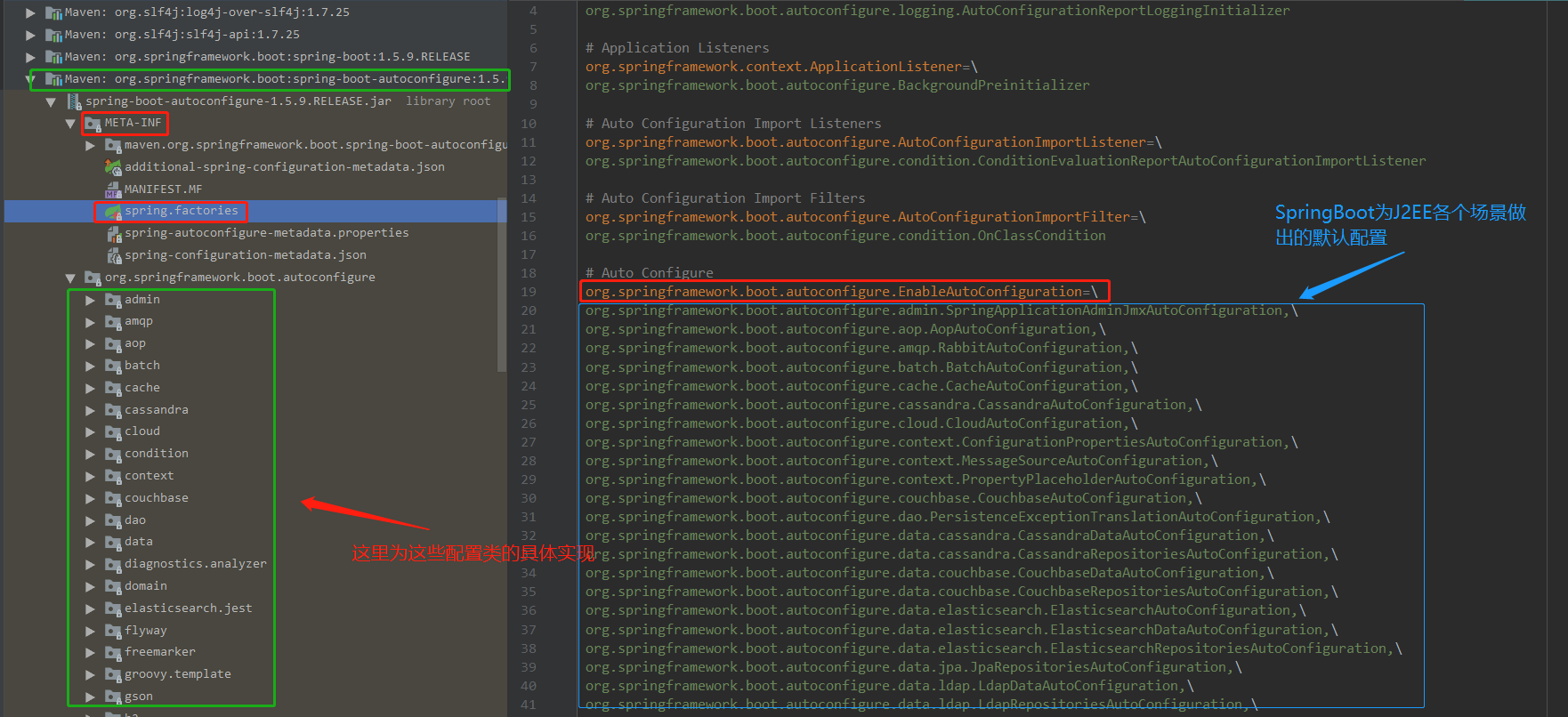
Task: Expand the log4j-over-slf4j Maven library
Action: click(31, 12)
